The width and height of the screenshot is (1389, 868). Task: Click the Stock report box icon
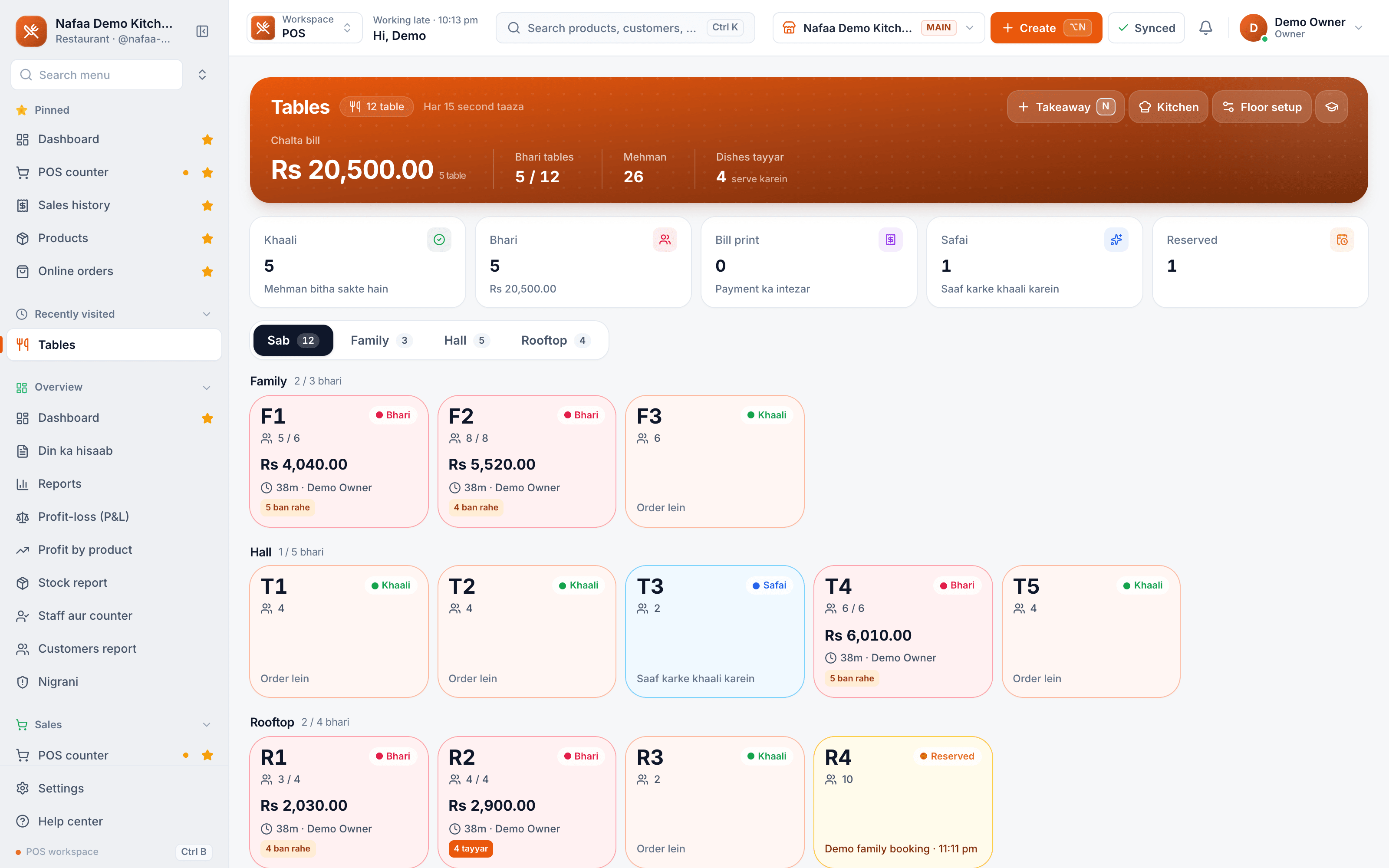coord(23,583)
